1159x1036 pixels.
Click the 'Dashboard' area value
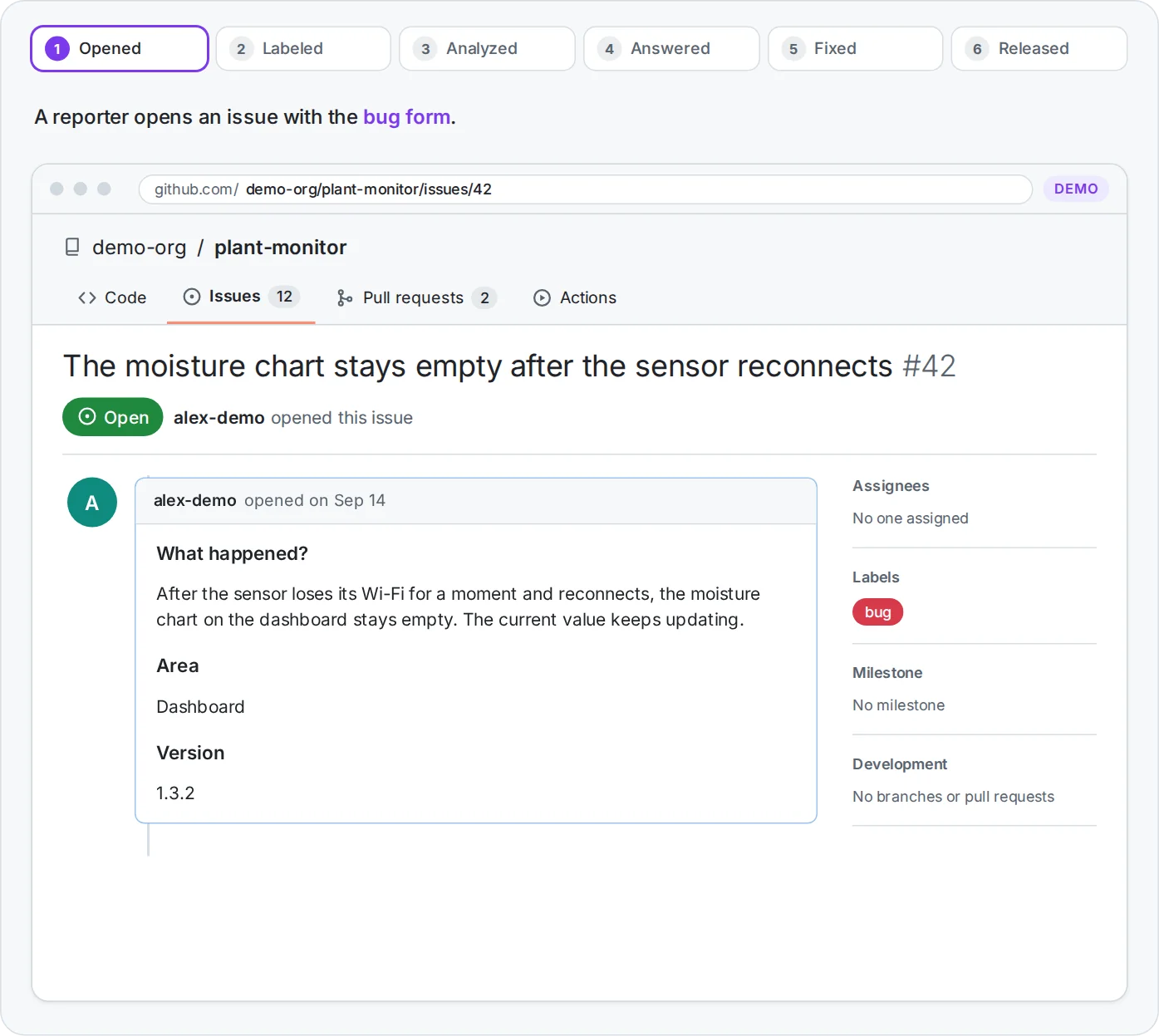[x=200, y=707]
